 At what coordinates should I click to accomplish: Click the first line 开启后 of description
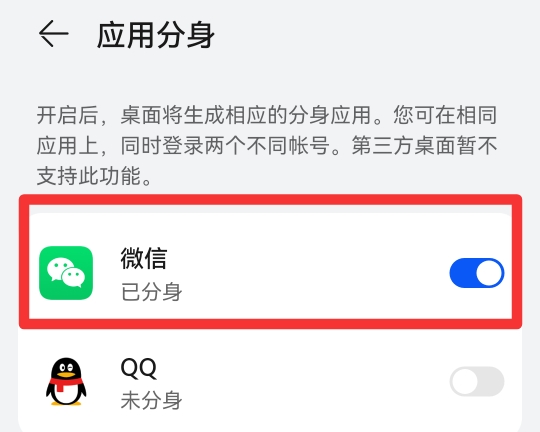(x=267, y=115)
